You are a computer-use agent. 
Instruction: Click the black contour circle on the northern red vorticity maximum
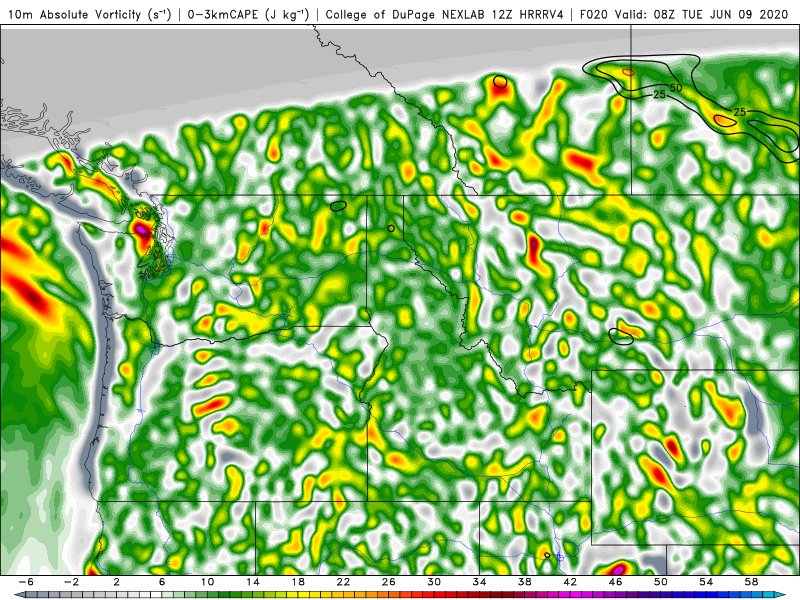click(x=500, y=82)
